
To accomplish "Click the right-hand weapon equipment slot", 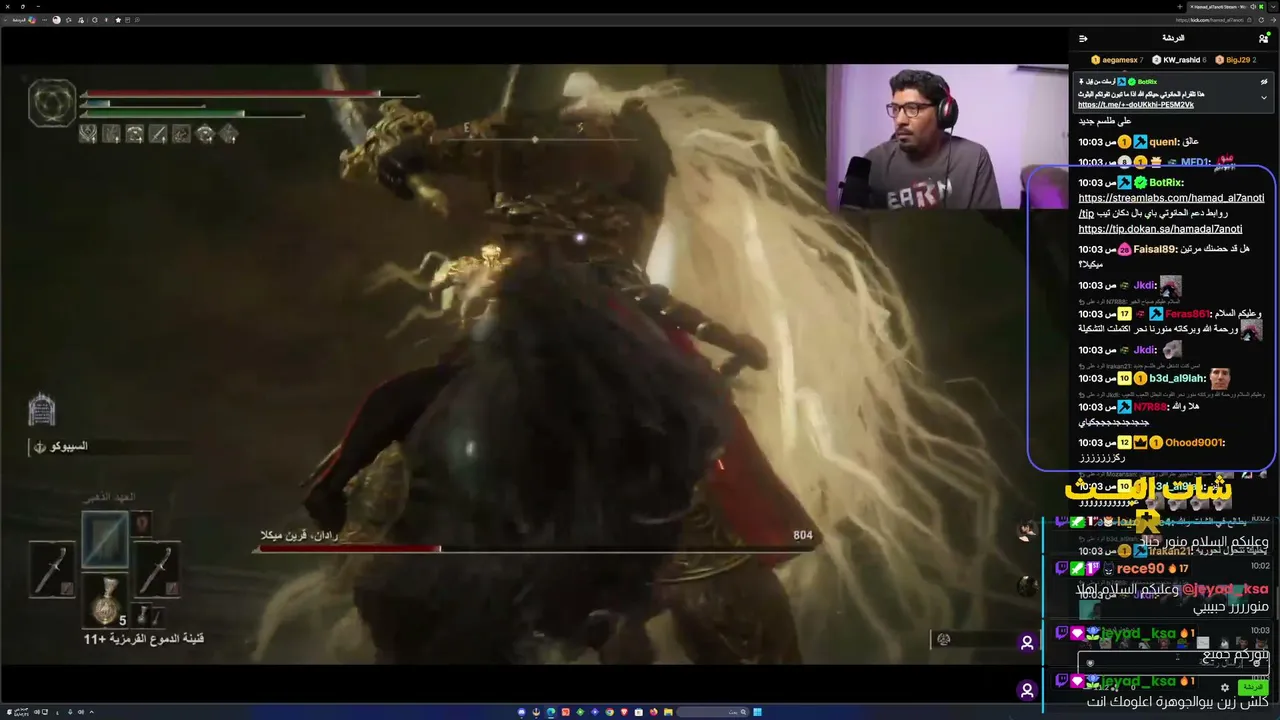I will [156, 569].
